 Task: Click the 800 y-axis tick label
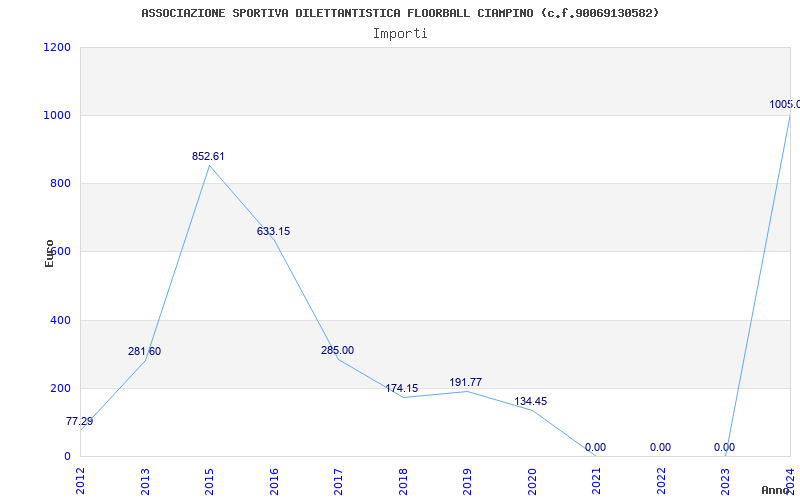pos(60,184)
